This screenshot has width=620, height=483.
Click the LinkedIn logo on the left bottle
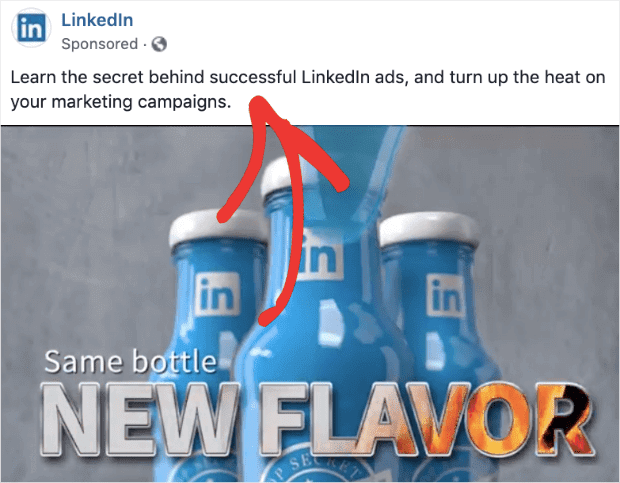pos(217,294)
